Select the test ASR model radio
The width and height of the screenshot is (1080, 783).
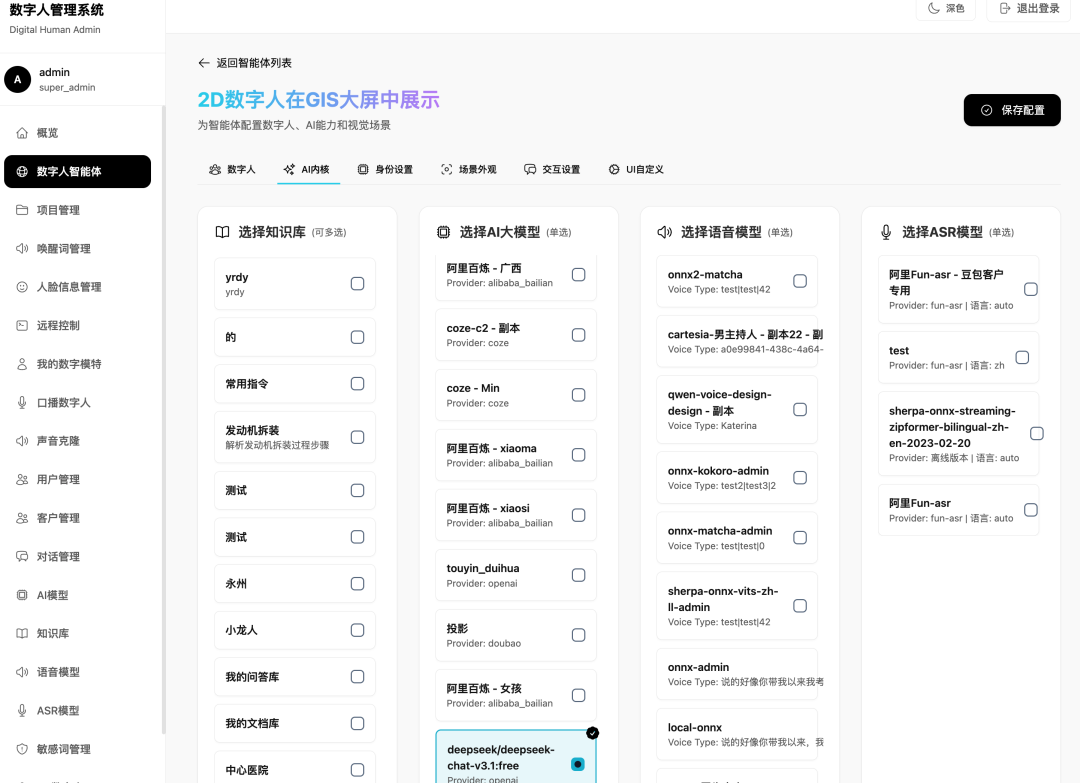click(1022, 357)
